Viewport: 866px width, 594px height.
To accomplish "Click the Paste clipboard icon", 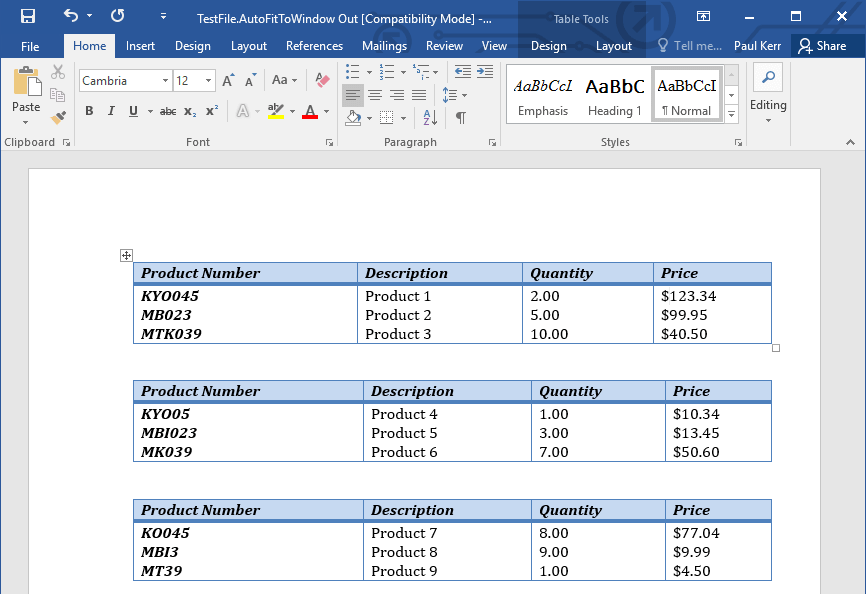I will tap(26, 82).
